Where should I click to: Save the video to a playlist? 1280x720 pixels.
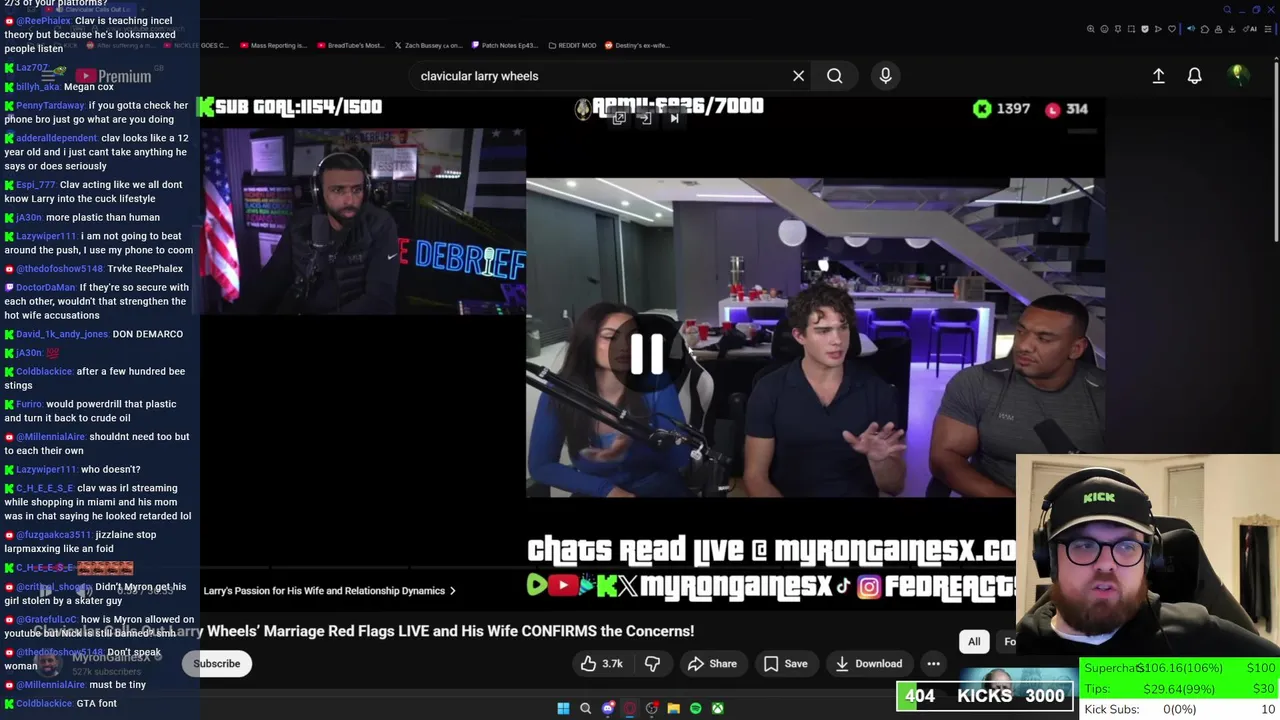(785, 664)
